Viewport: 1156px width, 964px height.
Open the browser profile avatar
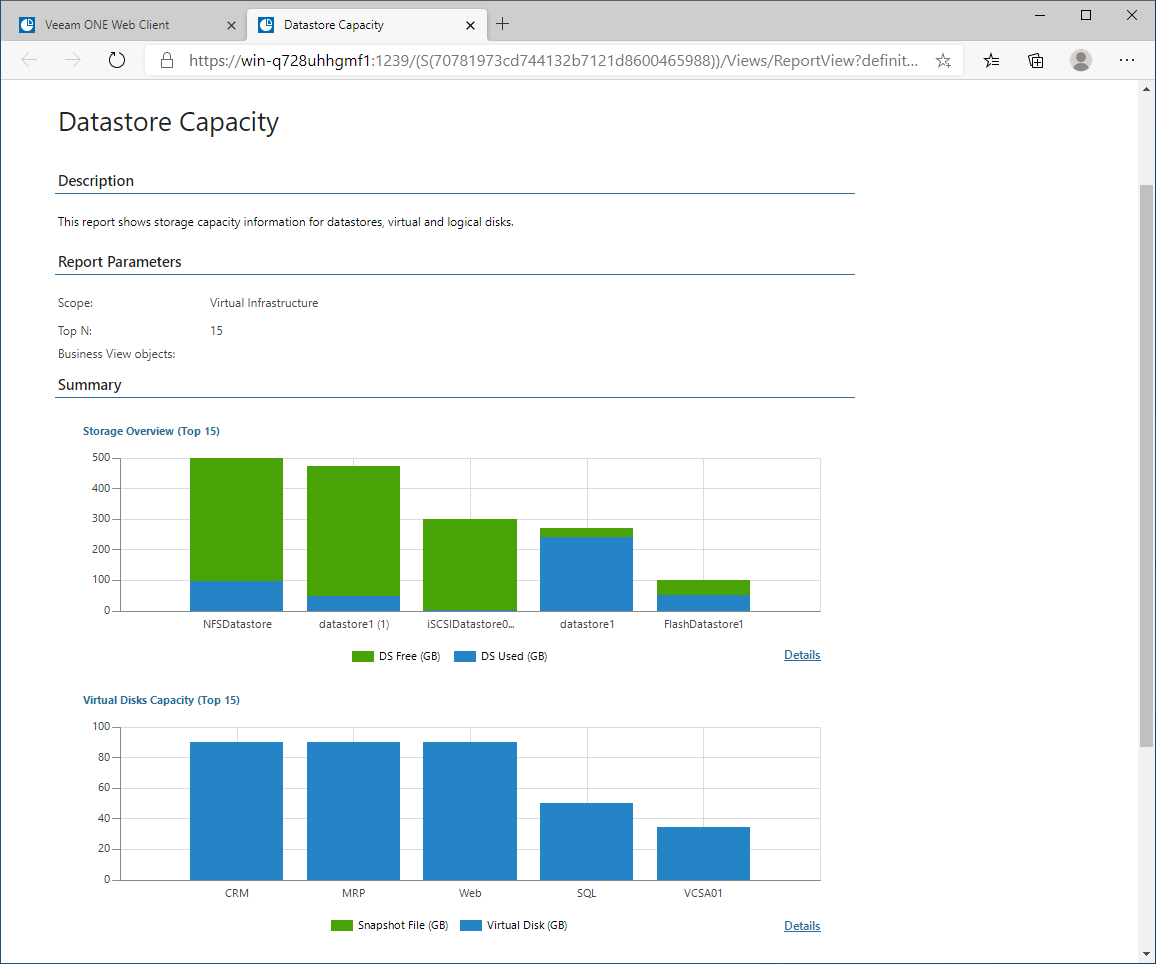(1081, 60)
